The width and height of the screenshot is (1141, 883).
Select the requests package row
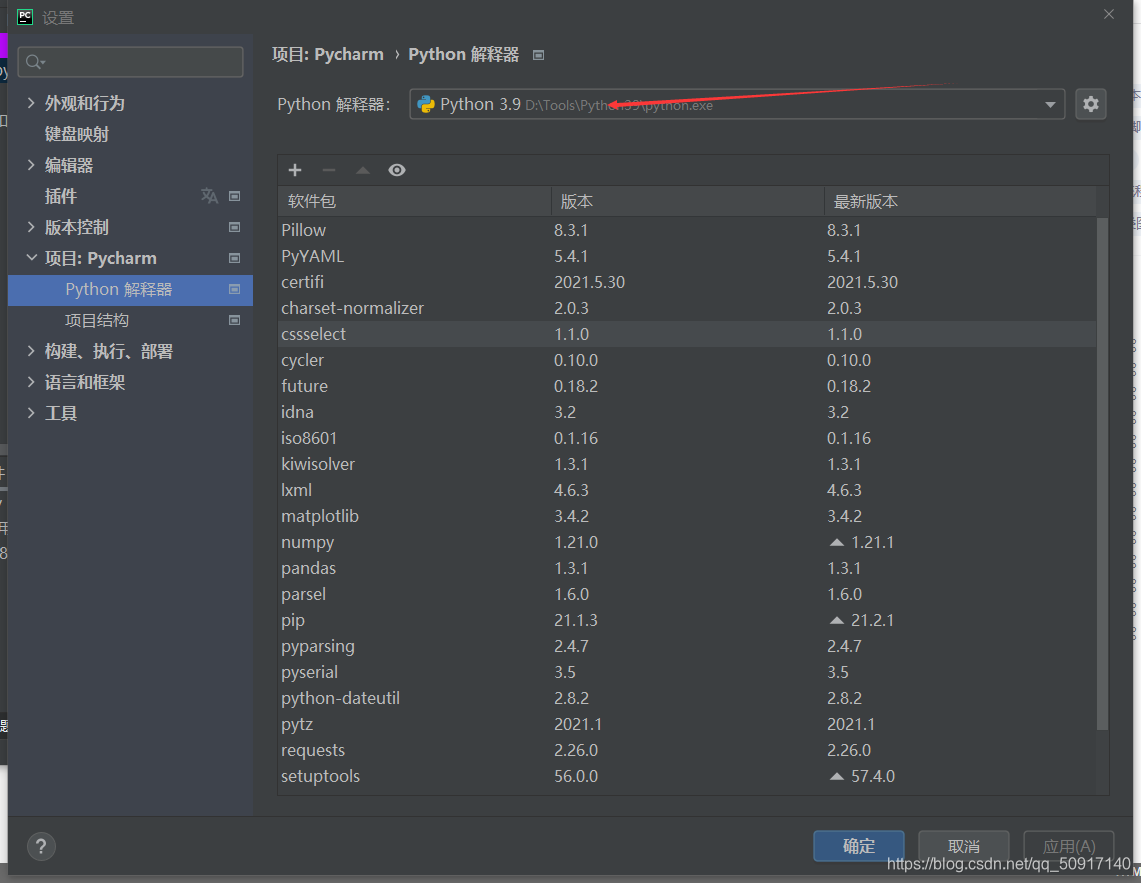click(x=687, y=751)
